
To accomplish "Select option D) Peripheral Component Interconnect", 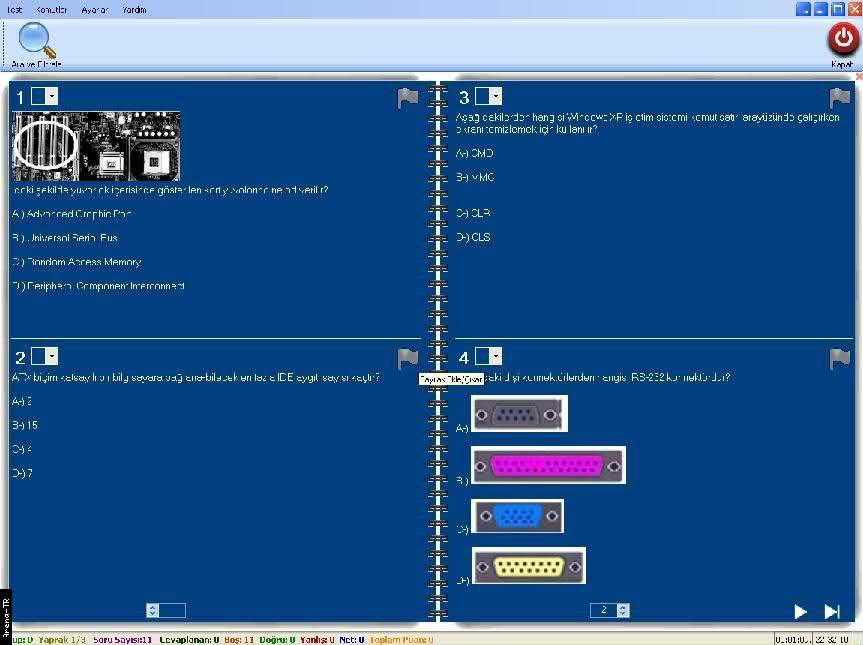I will click(x=99, y=286).
